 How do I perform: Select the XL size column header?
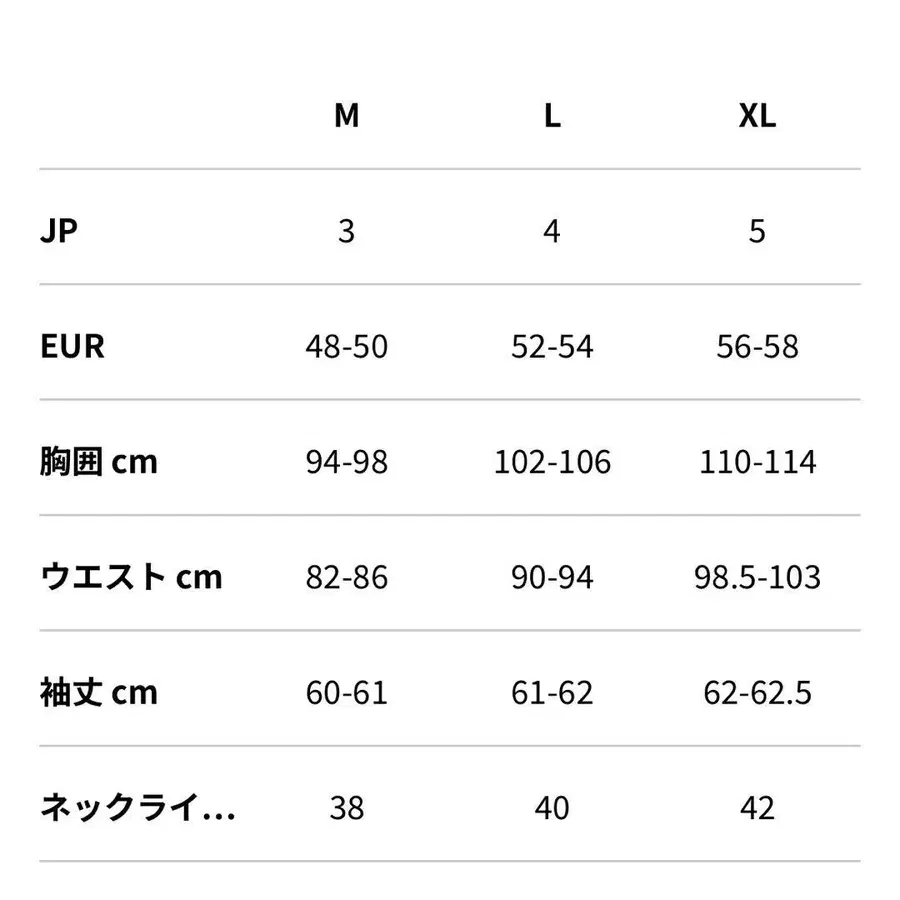click(x=757, y=116)
